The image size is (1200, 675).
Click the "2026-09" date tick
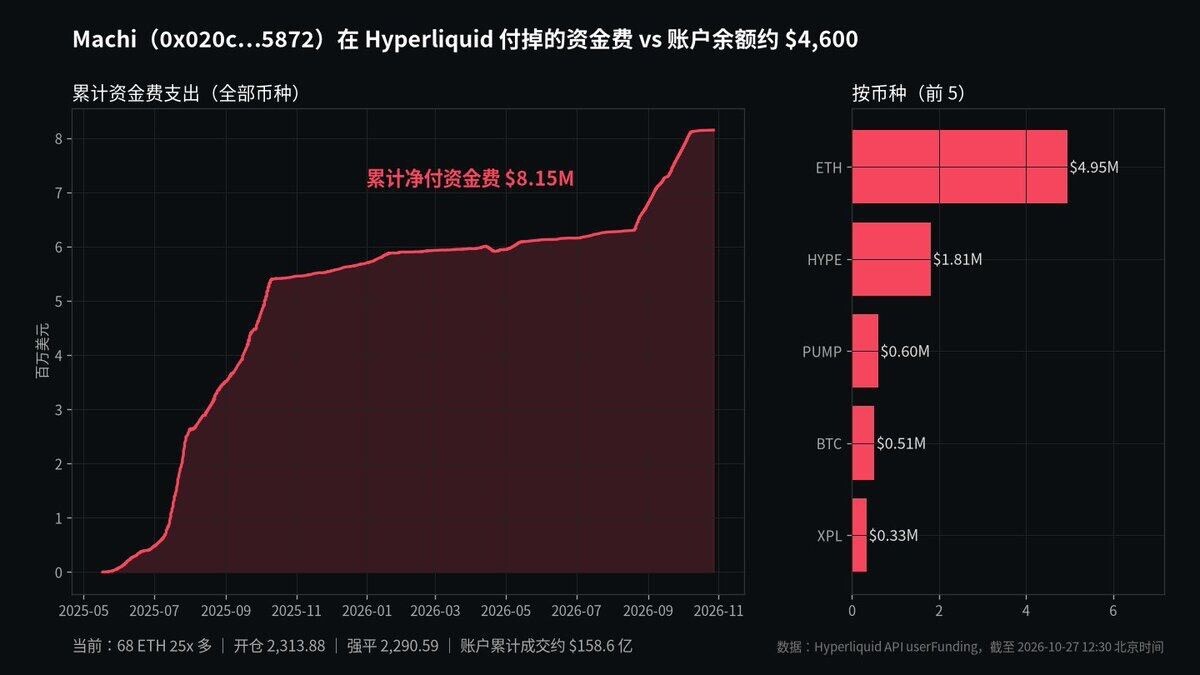coord(649,609)
